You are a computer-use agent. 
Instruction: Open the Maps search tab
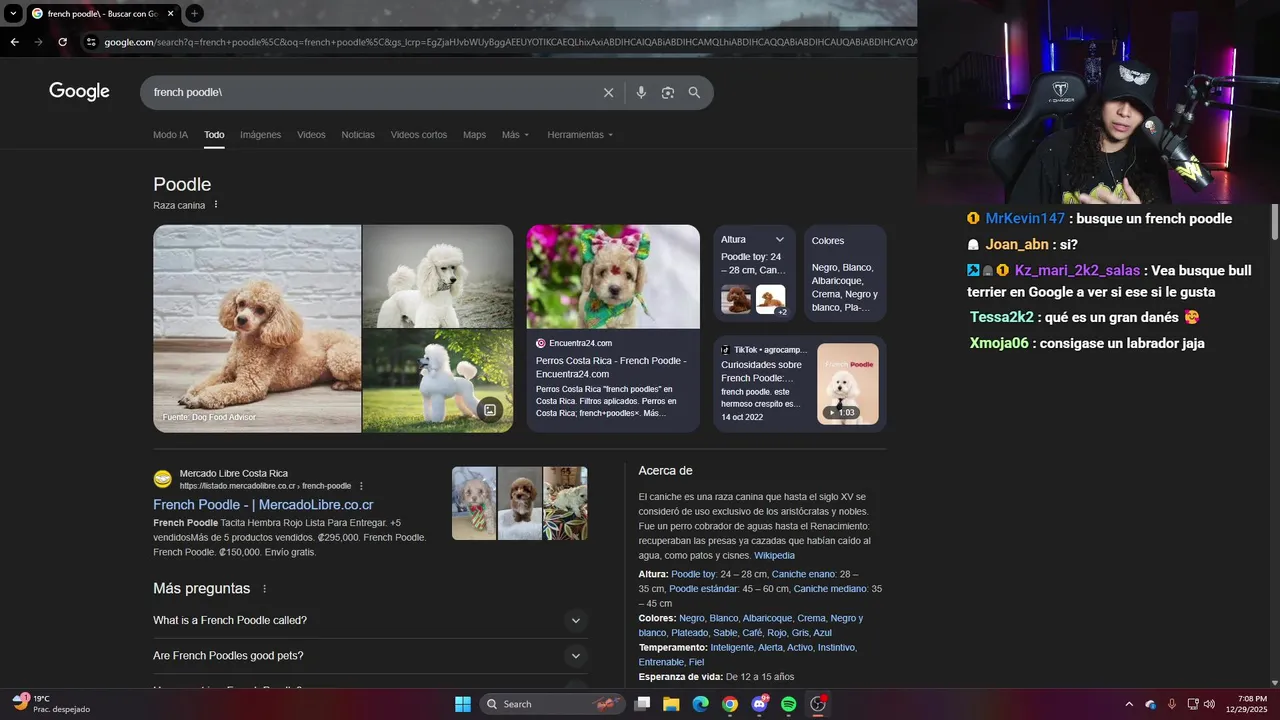pyautogui.click(x=474, y=135)
